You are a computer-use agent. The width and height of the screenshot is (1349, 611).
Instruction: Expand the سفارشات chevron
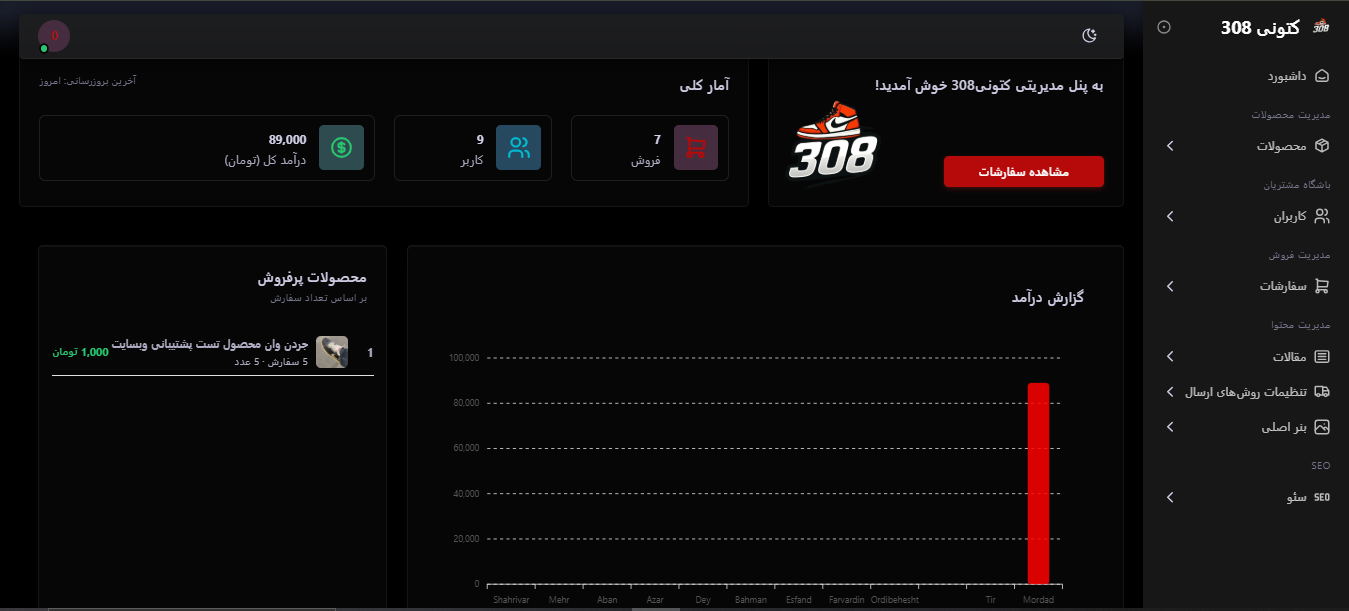tap(1170, 286)
